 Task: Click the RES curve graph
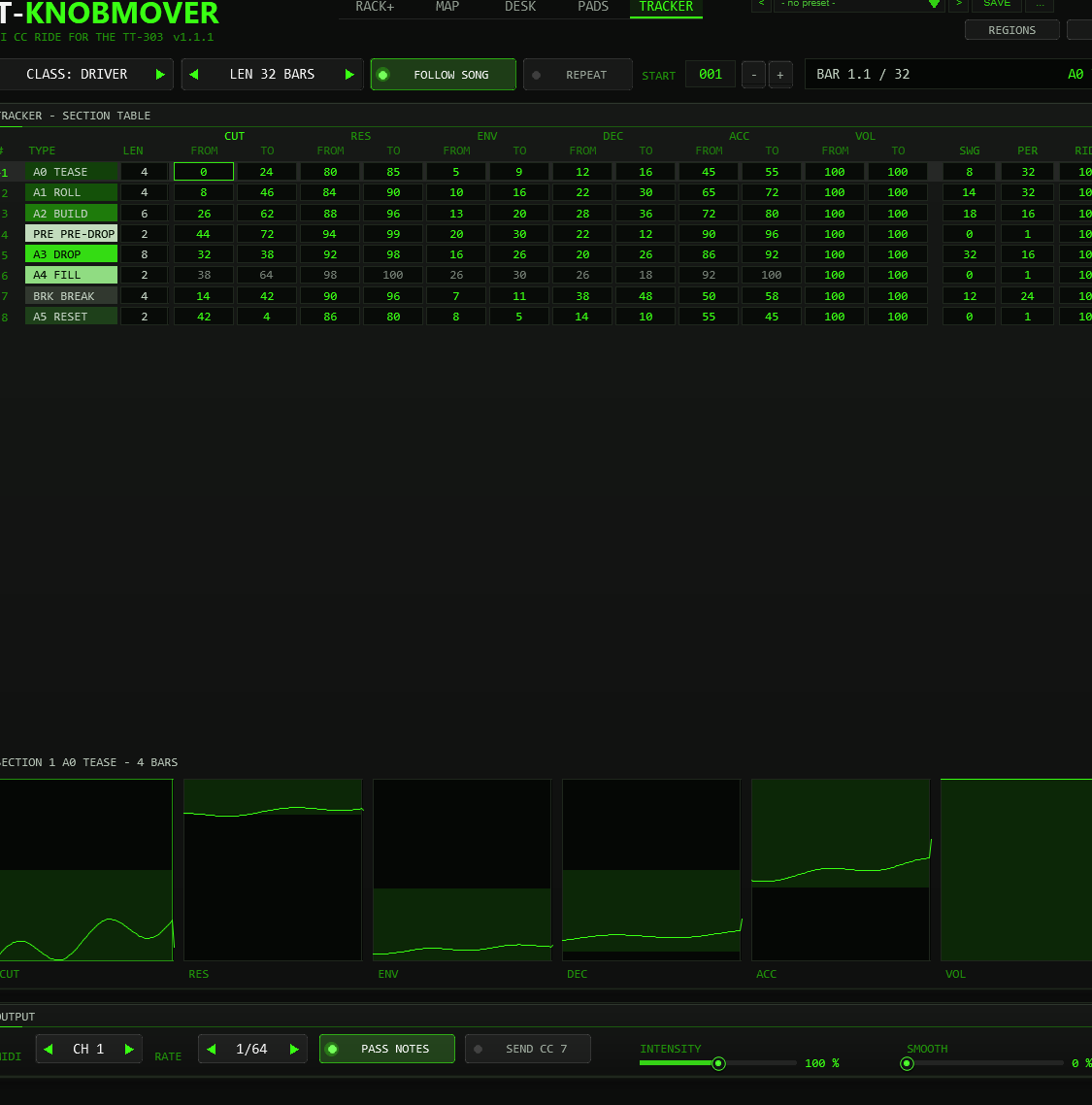tap(273, 870)
